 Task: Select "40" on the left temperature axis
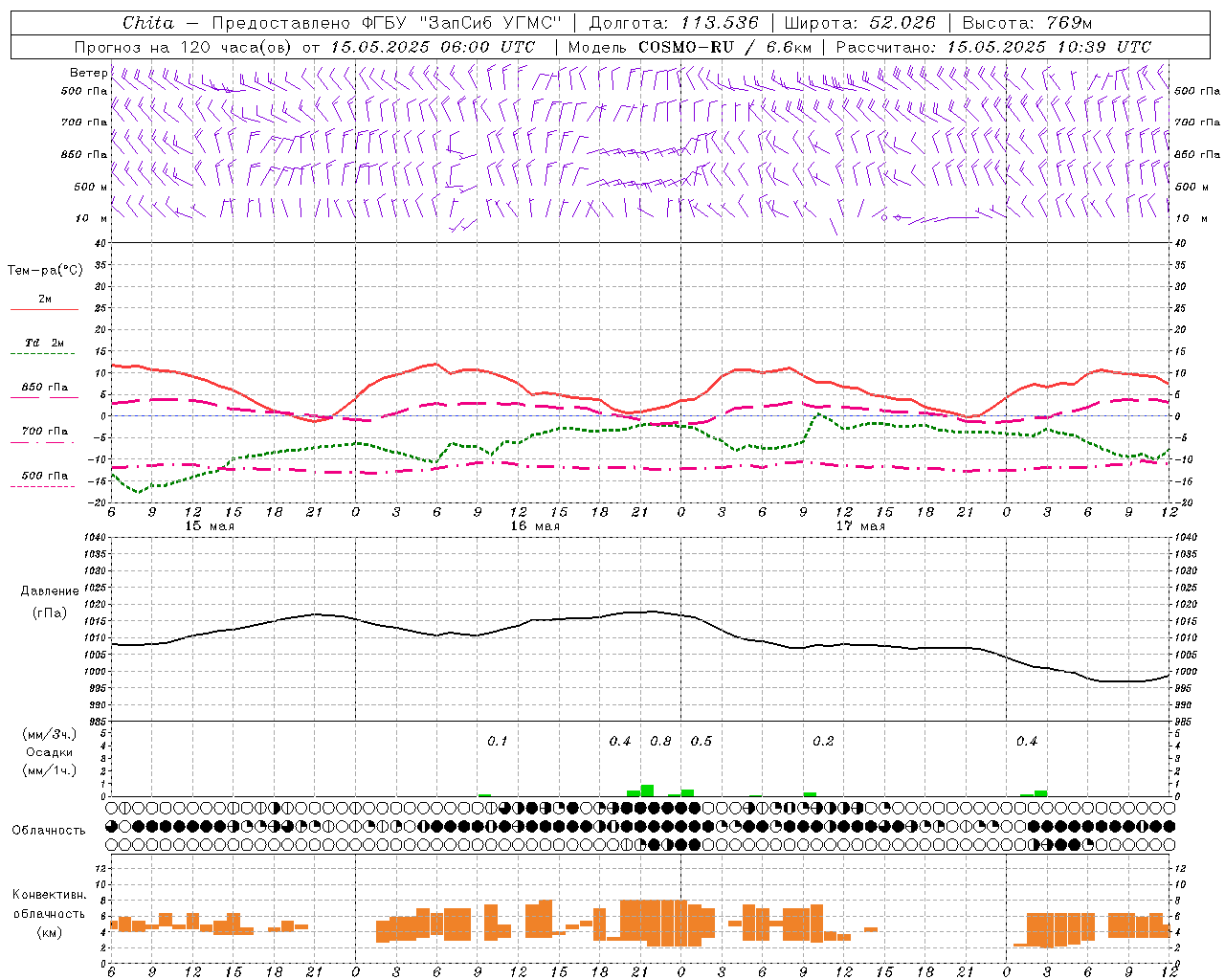(100, 243)
